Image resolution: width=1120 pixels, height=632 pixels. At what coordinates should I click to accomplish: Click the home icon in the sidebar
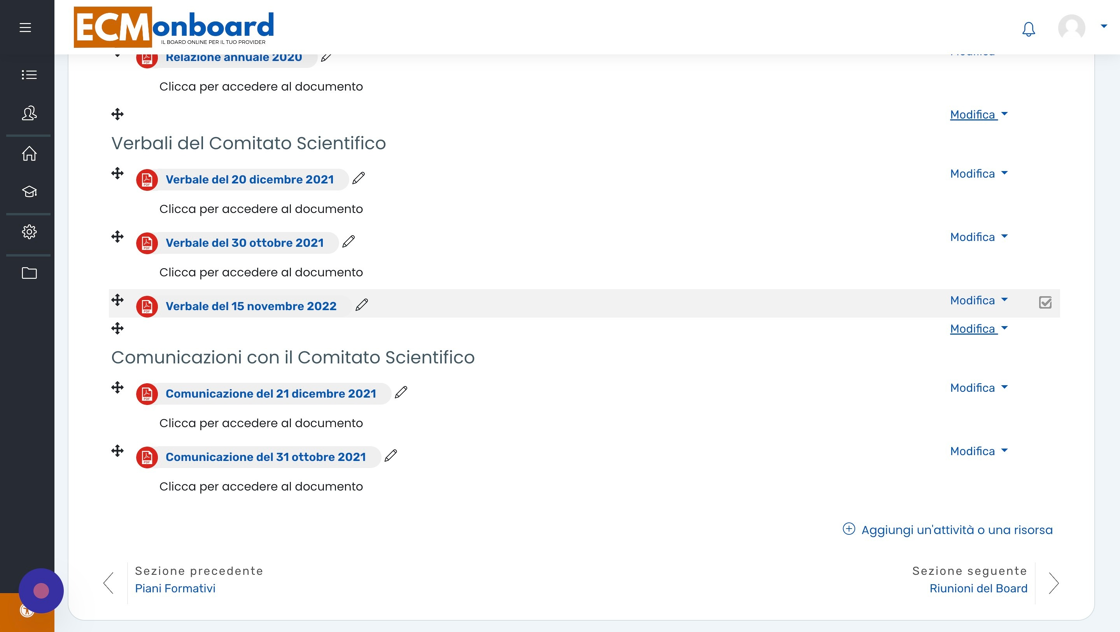click(29, 154)
